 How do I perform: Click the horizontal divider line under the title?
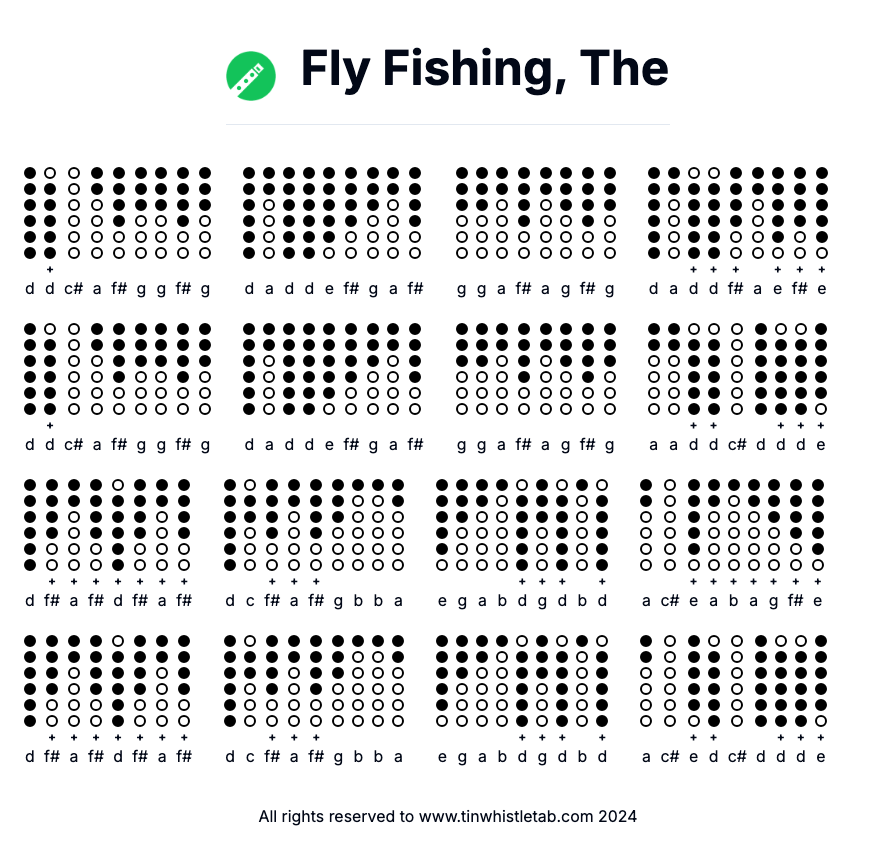click(x=447, y=125)
